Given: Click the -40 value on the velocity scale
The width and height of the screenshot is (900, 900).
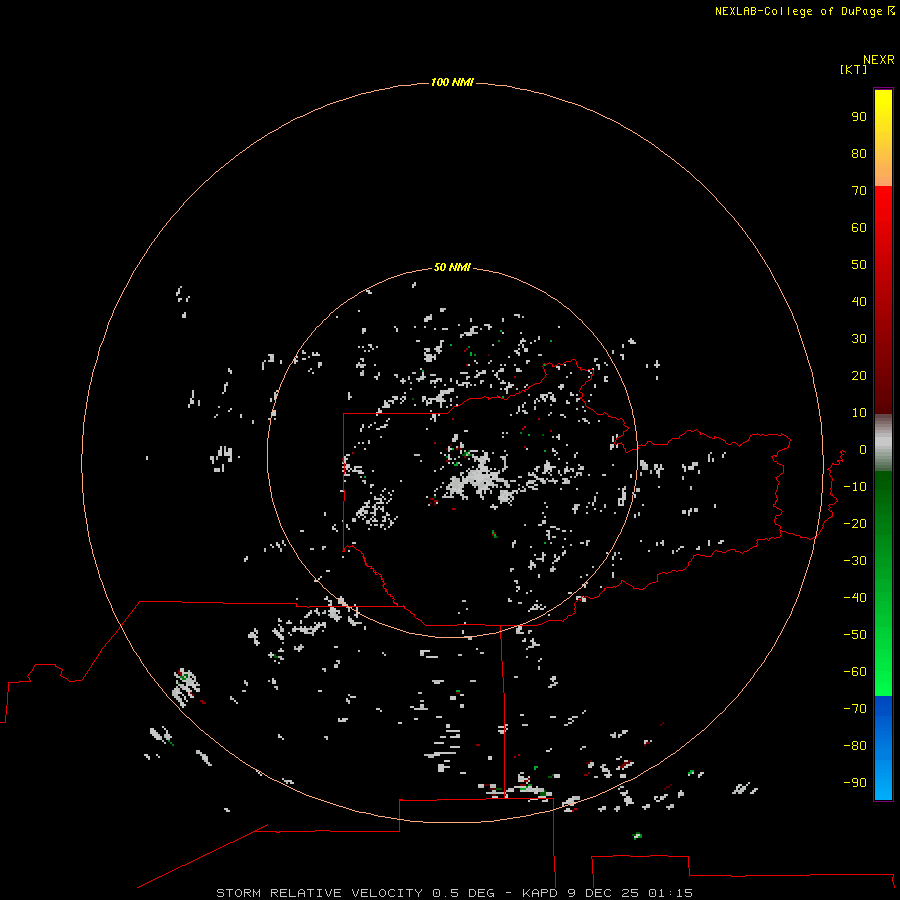Looking at the screenshot, I should click(x=855, y=598).
